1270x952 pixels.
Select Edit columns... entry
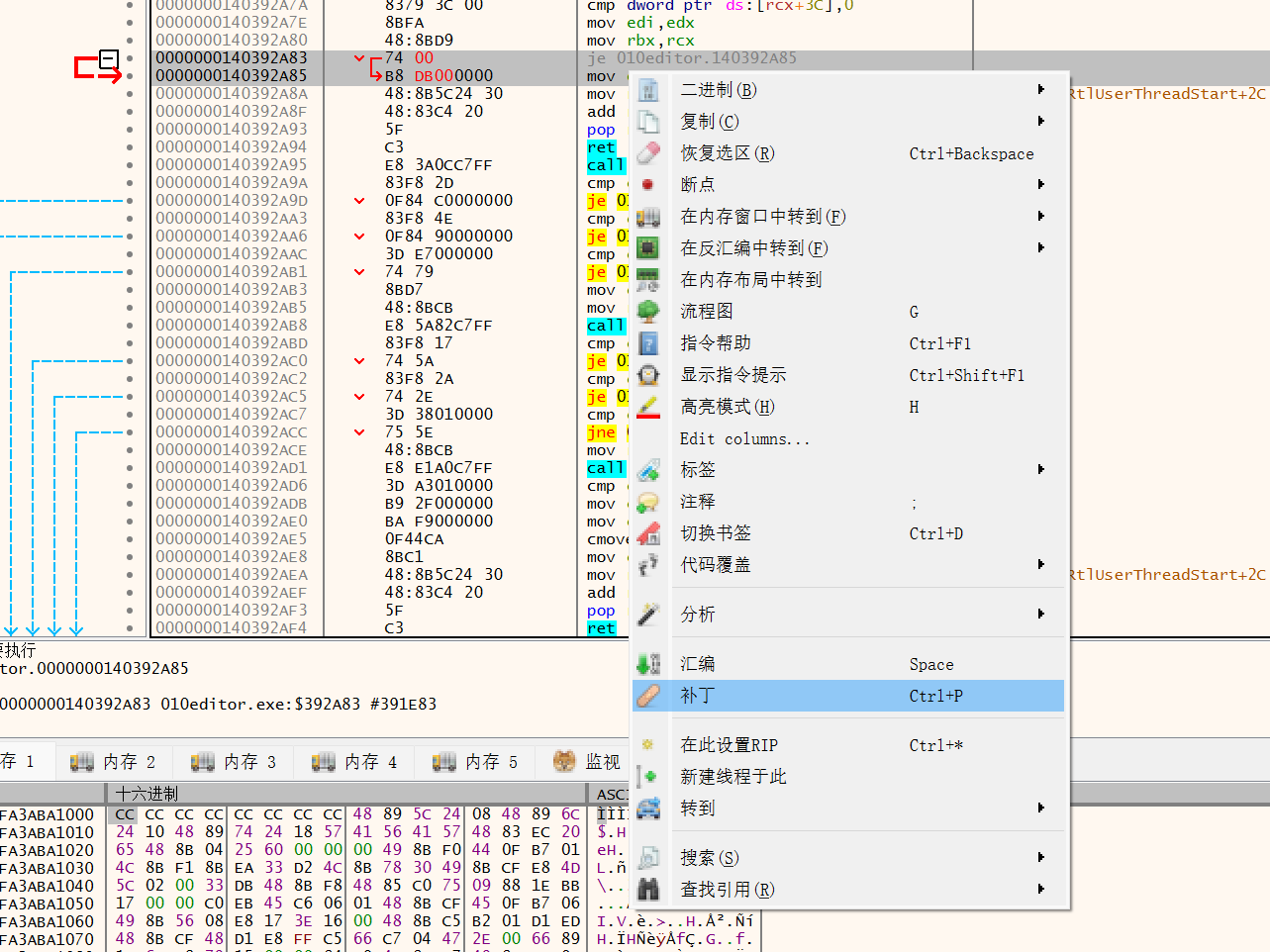[x=744, y=438]
